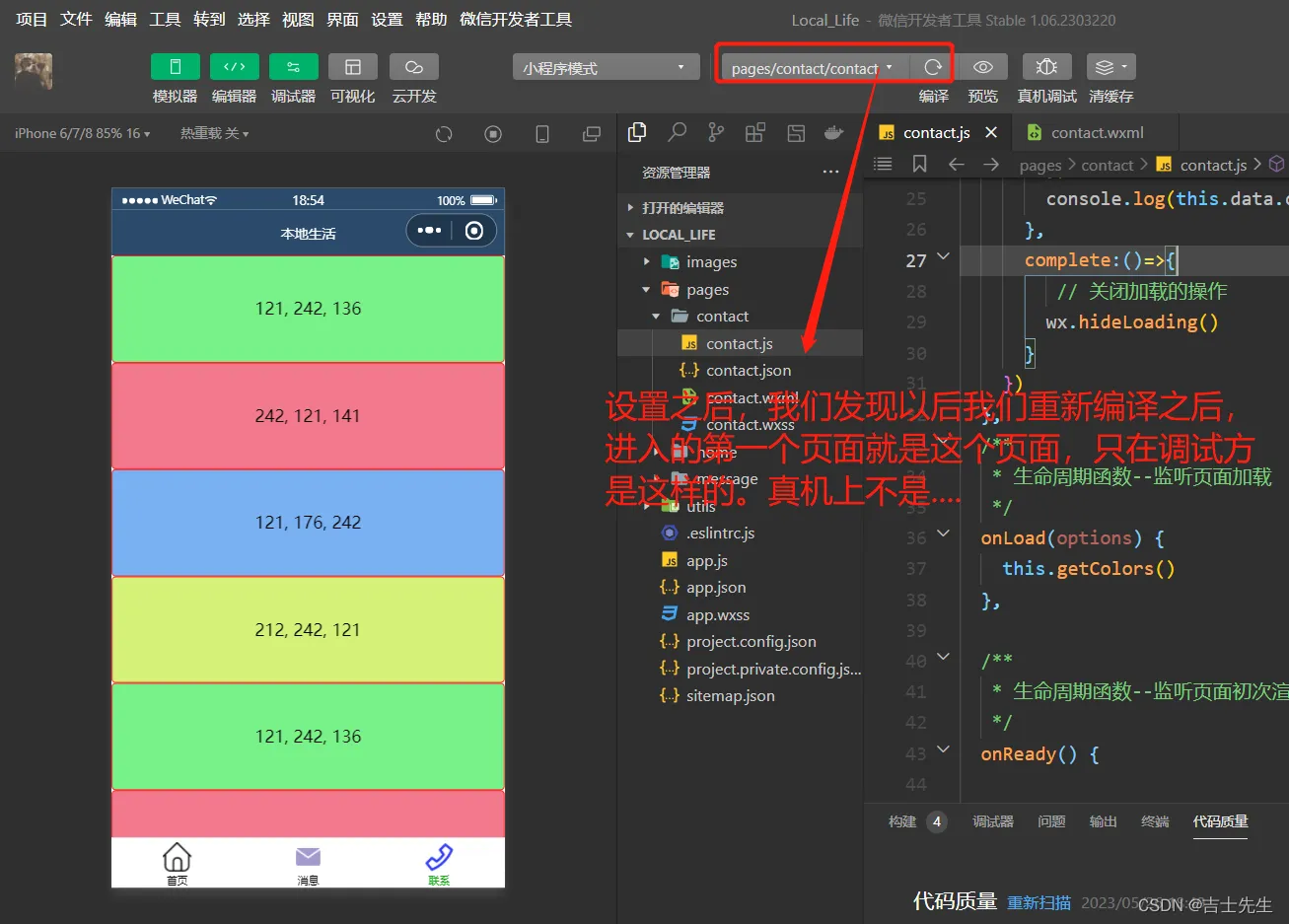
Task: Click the layout icon beside the Docker icon
Action: coord(795,132)
